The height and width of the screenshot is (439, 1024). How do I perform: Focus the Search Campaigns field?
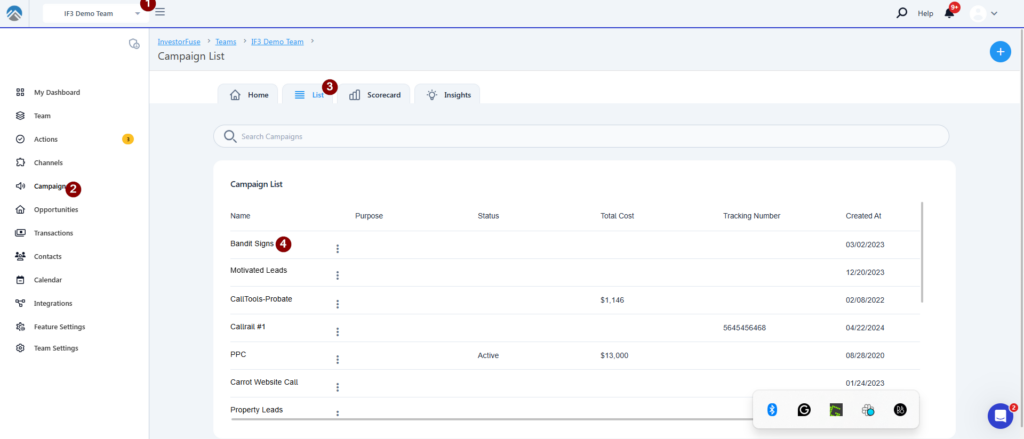tap(580, 136)
